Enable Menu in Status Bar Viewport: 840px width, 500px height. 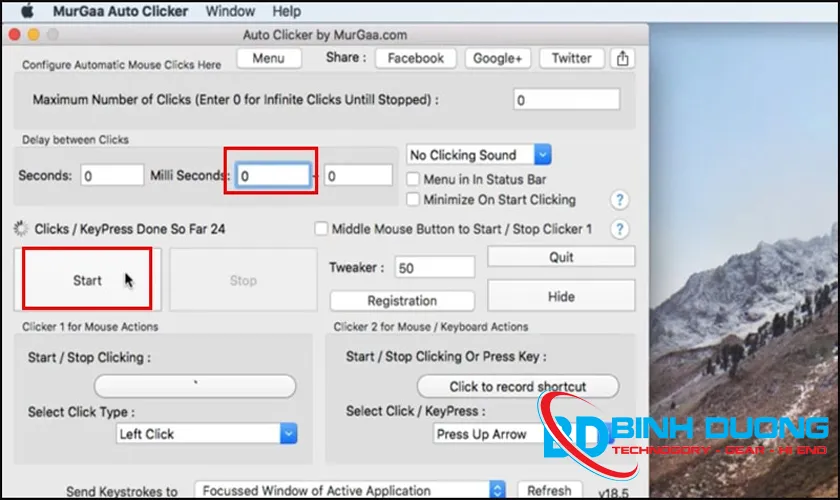point(413,179)
